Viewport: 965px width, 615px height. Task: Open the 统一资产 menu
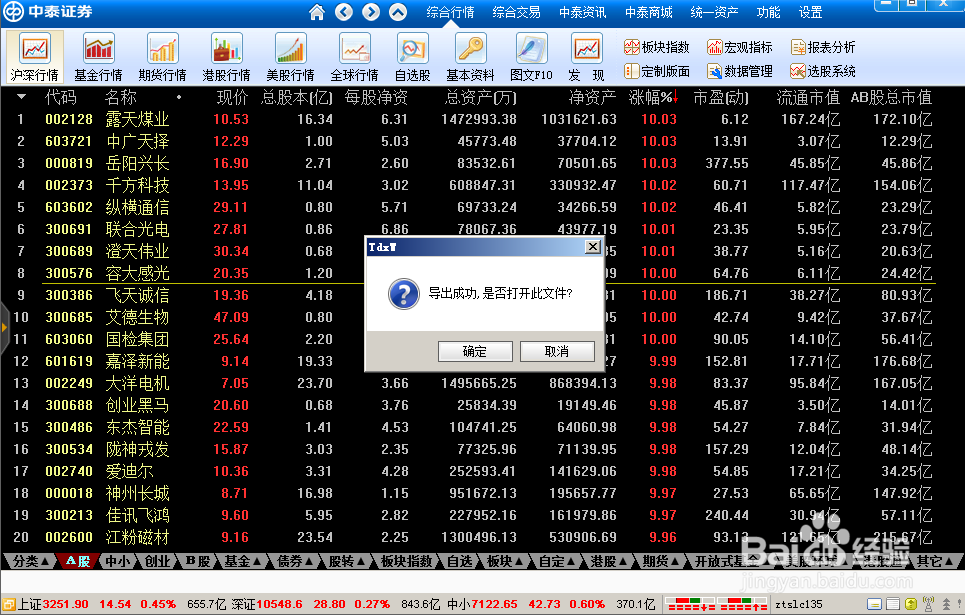tap(714, 12)
